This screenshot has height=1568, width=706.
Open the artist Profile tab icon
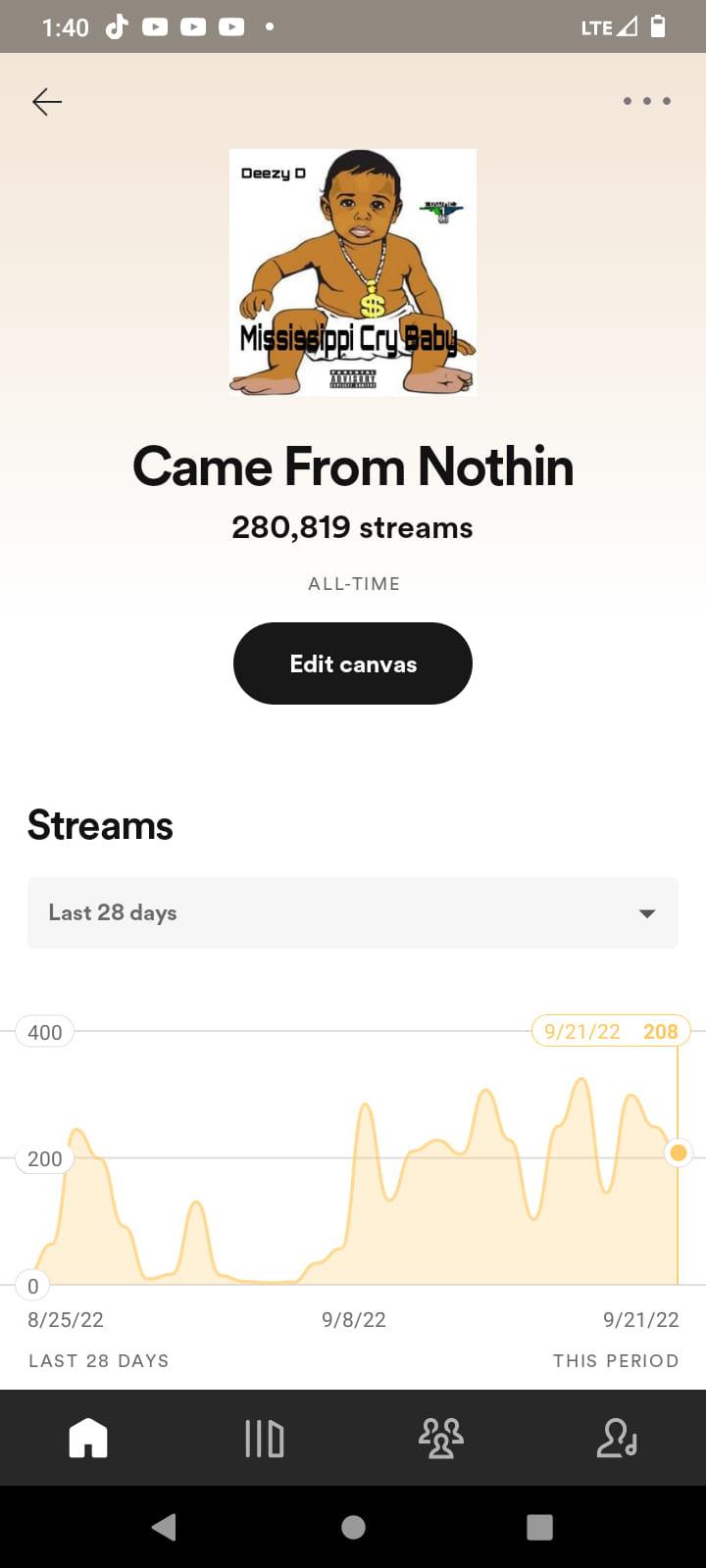click(x=618, y=1439)
